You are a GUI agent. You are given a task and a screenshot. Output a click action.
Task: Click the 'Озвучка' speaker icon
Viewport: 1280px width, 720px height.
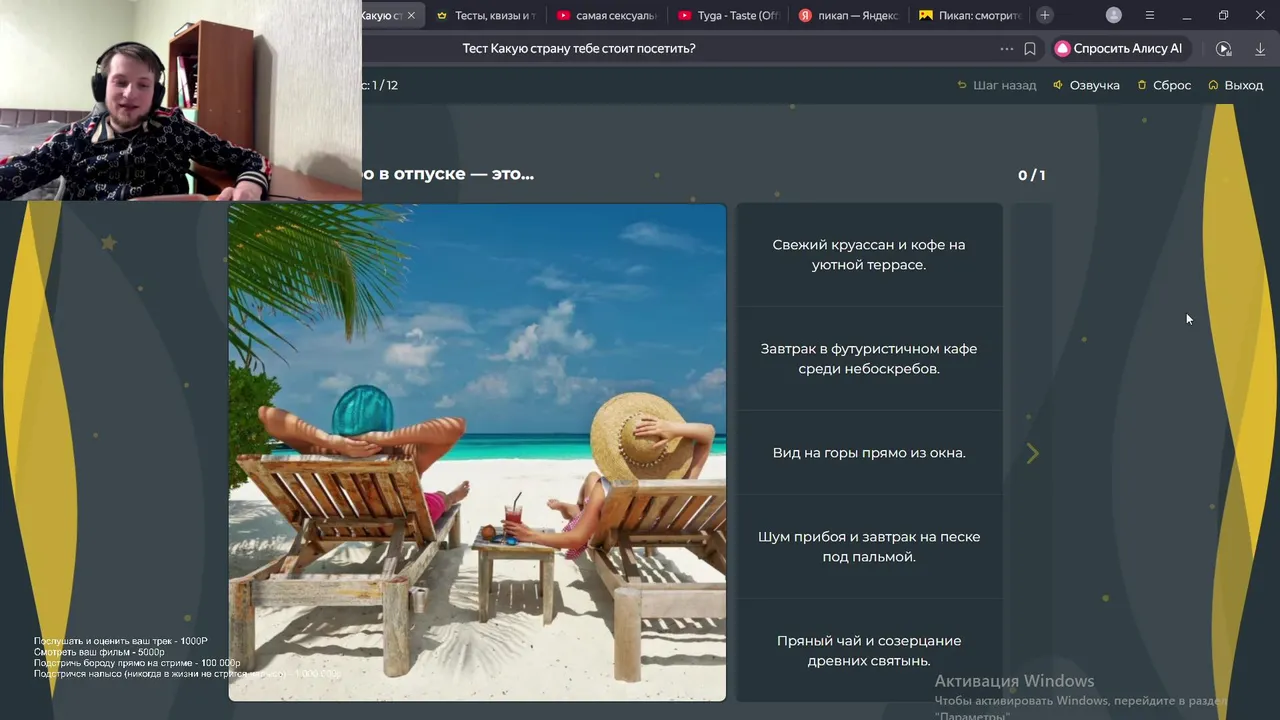pyautogui.click(x=1058, y=85)
